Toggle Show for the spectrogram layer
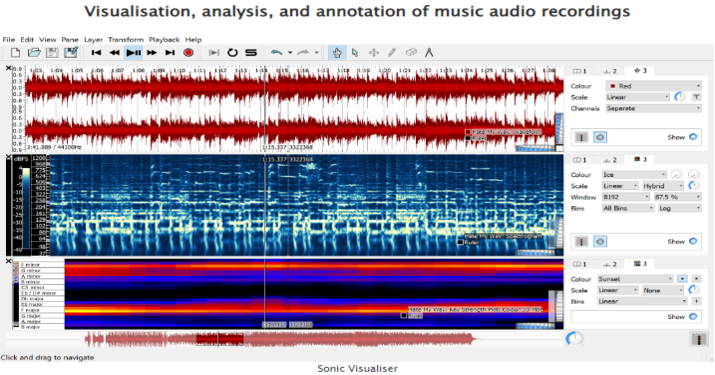Screen dimensions: 715x375 coord(693,241)
